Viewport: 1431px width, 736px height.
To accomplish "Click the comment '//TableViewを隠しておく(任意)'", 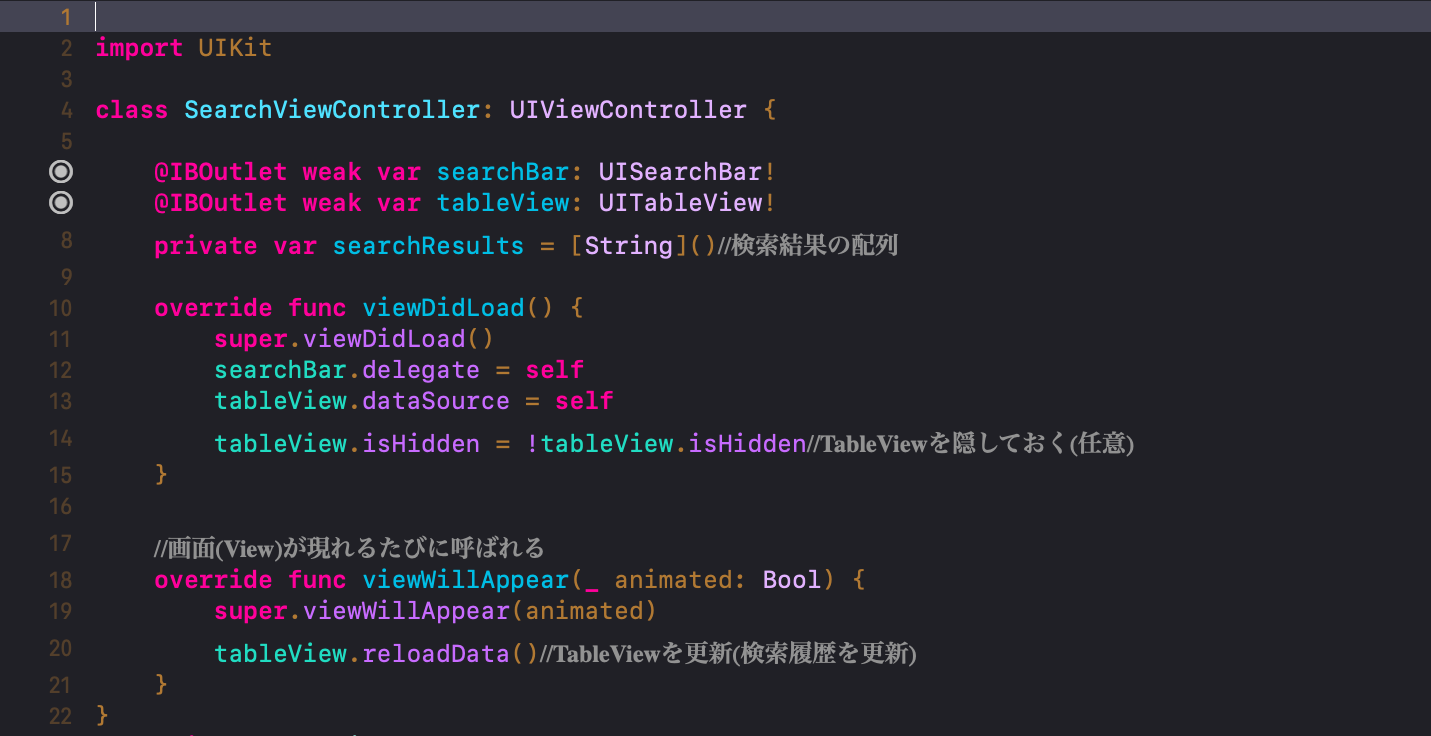I will click(970, 444).
